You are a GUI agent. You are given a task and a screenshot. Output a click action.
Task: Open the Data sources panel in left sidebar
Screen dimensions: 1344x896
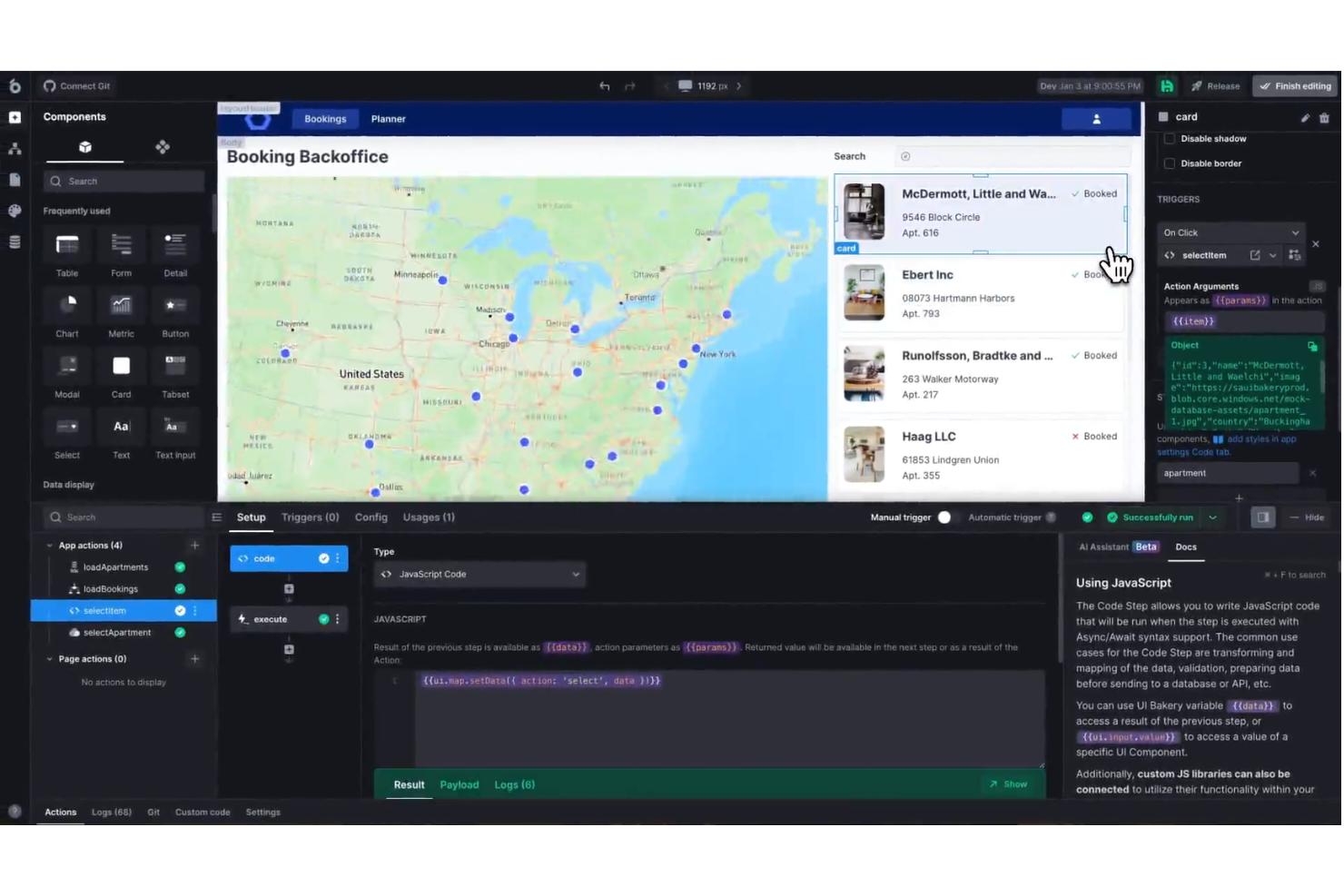click(14, 241)
